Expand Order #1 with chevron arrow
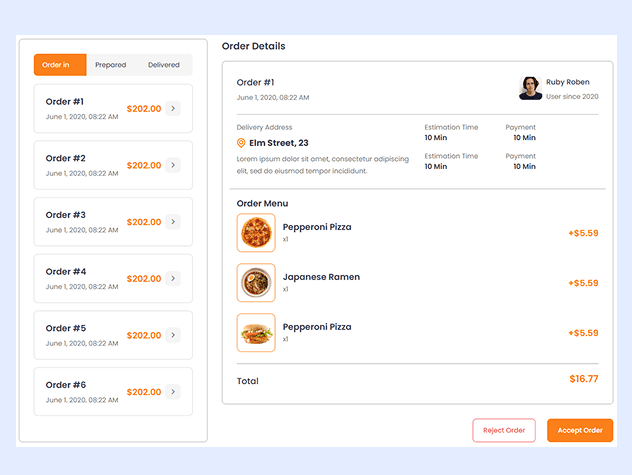The width and height of the screenshot is (632, 475). tap(173, 108)
